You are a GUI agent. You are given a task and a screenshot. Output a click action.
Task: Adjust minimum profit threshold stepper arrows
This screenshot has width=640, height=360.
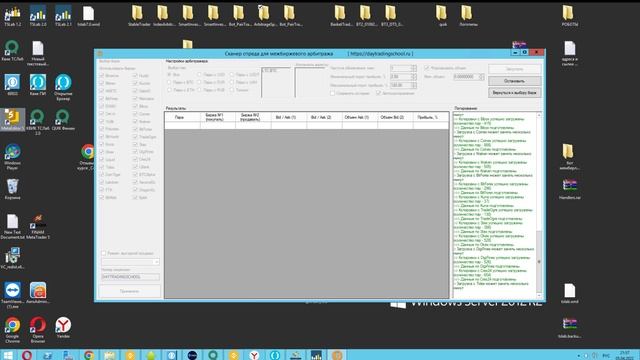click(x=414, y=77)
